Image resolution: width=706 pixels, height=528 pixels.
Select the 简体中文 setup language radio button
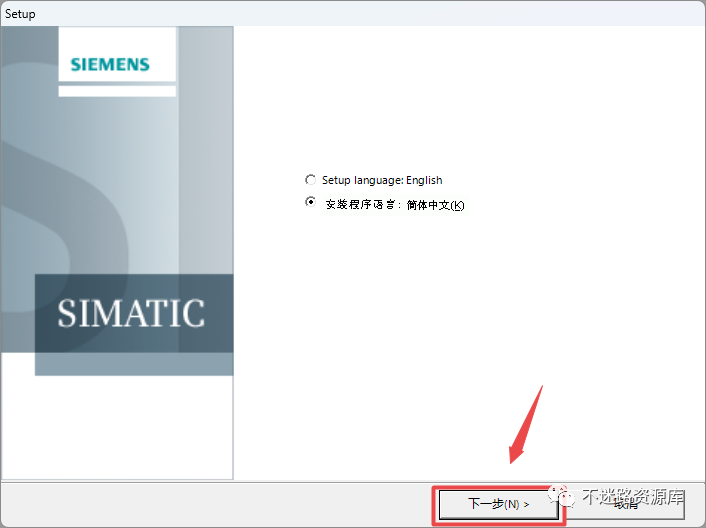310,202
